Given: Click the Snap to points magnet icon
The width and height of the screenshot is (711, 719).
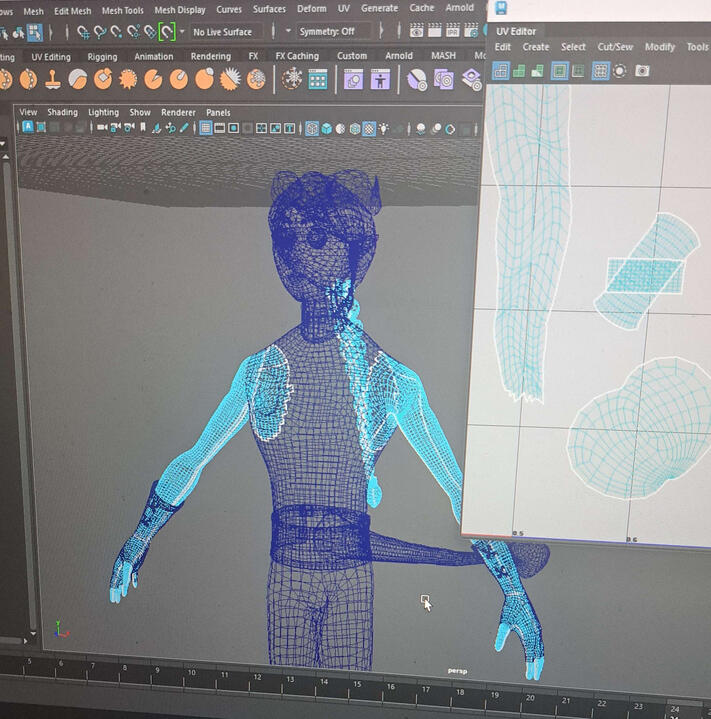Looking at the screenshot, I should (x=116, y=32).
